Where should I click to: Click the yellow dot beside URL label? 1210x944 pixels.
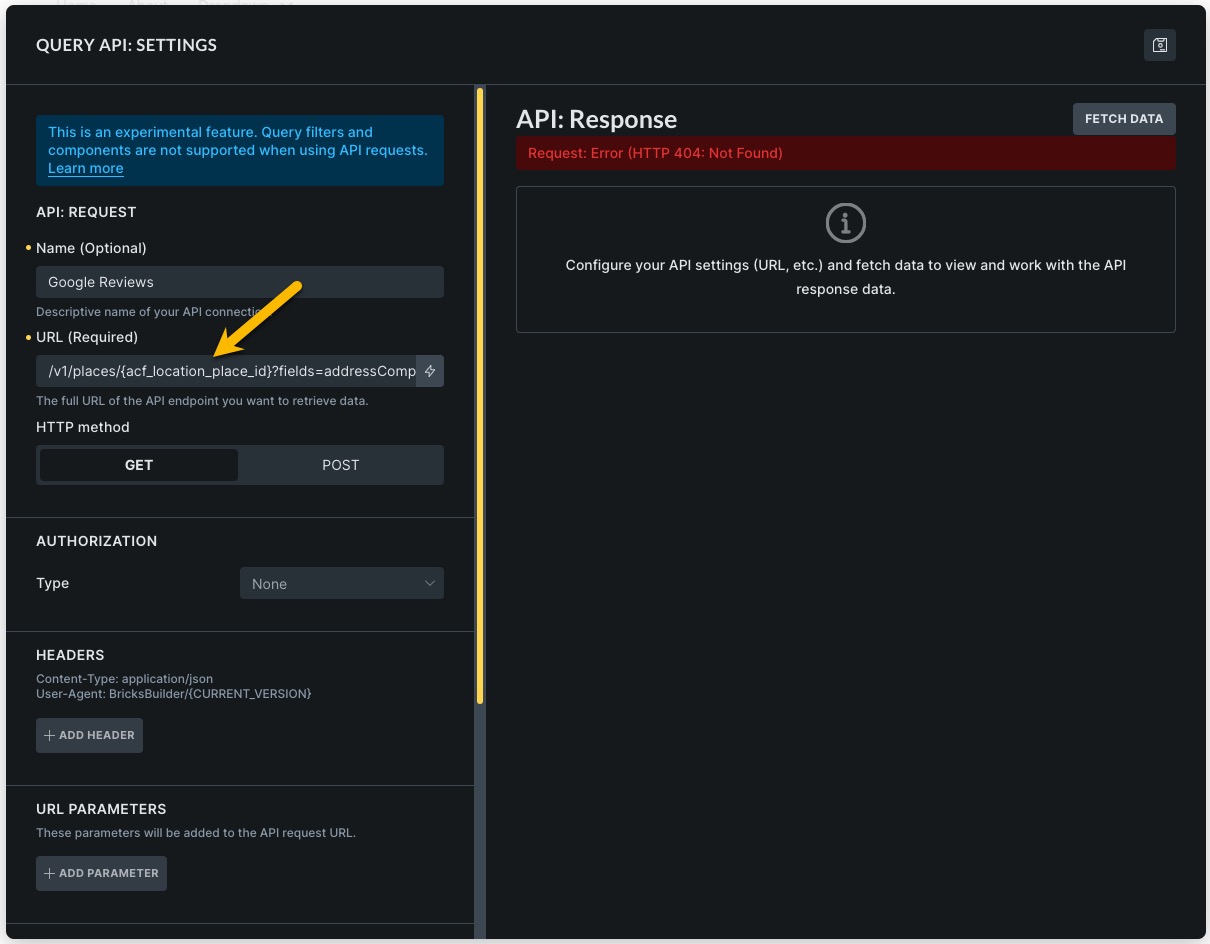tap(29, 337)
